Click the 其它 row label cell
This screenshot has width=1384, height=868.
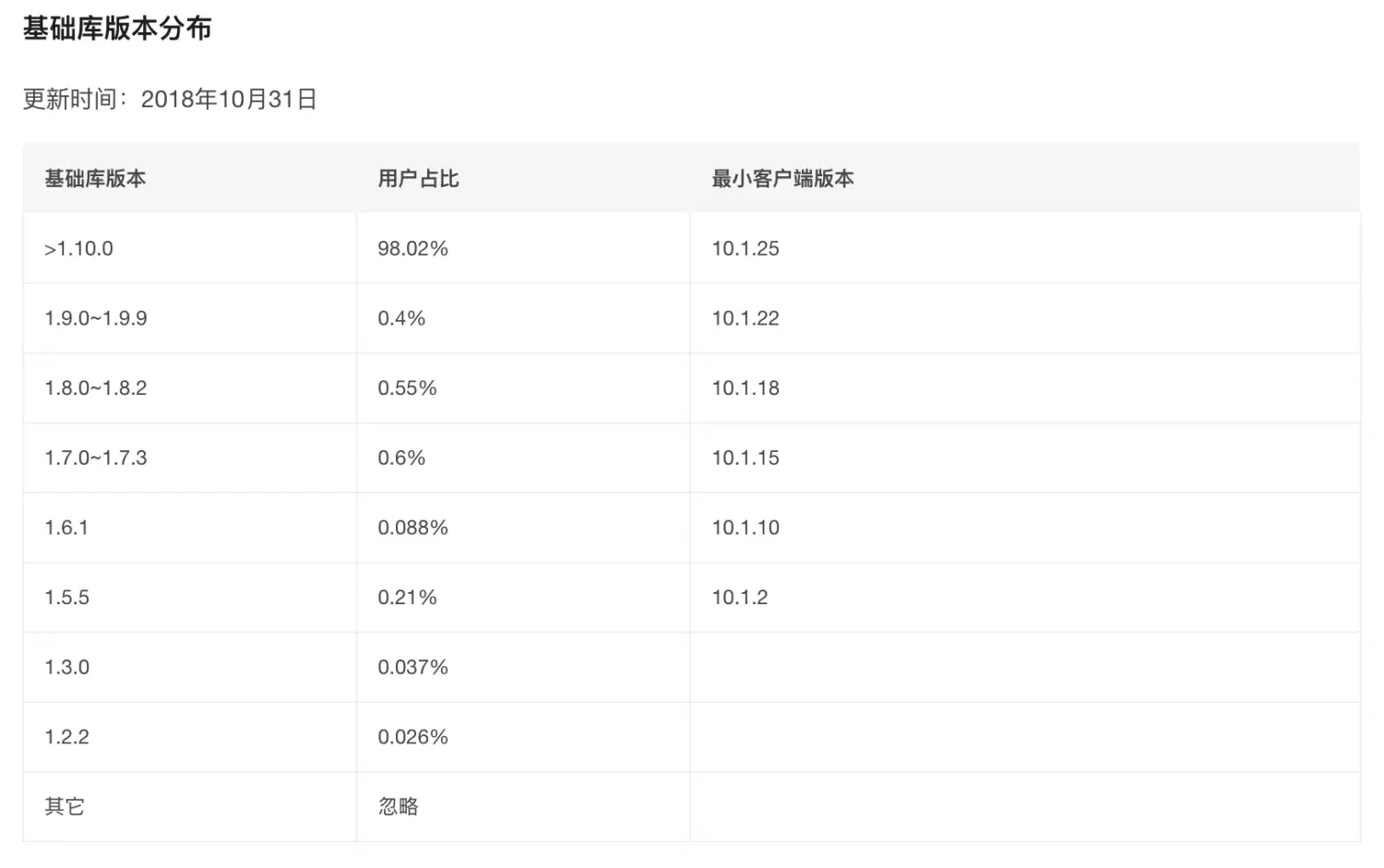65,806
